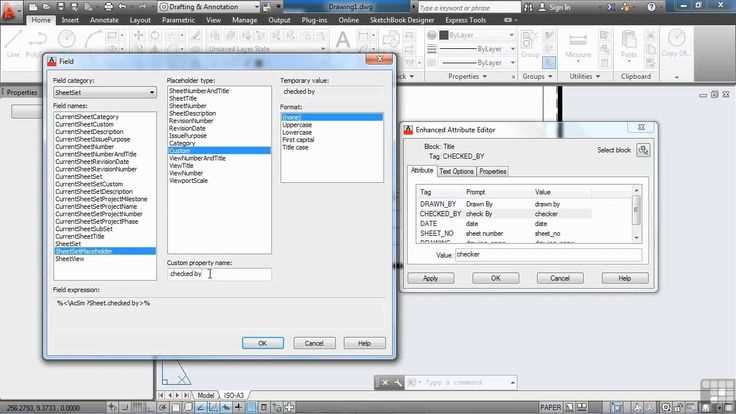Expand the Properties ribbon panel
736x414 pixels.
click(467, 76)
